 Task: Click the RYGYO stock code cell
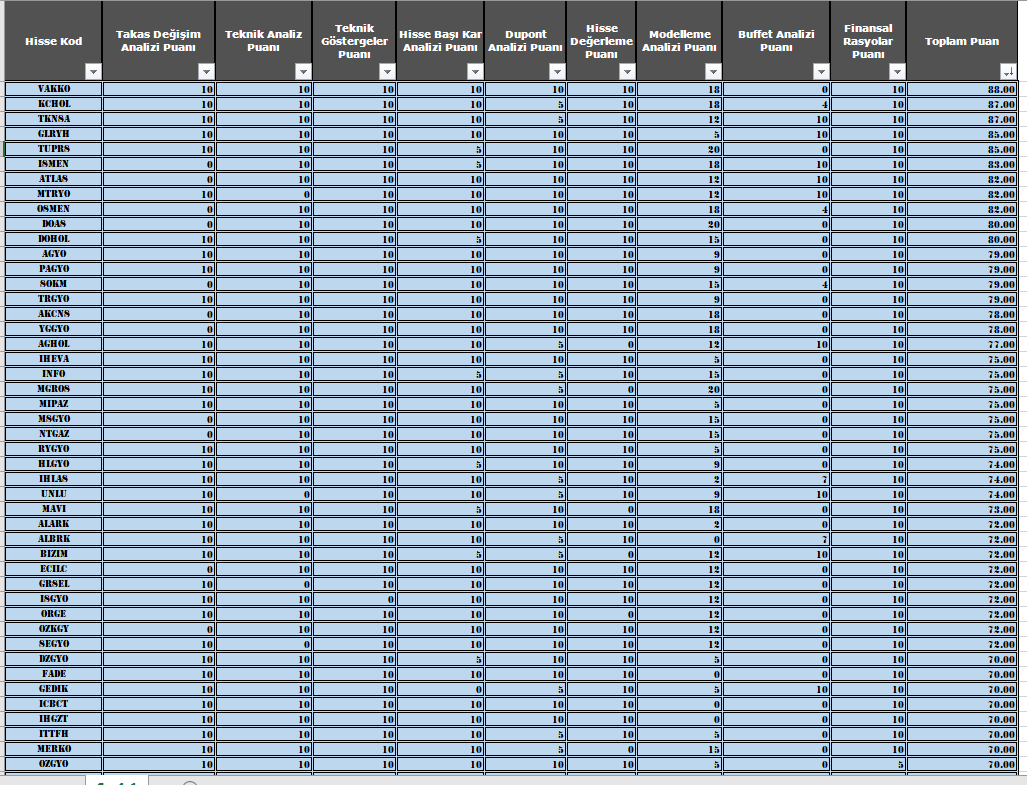[54, 449]
